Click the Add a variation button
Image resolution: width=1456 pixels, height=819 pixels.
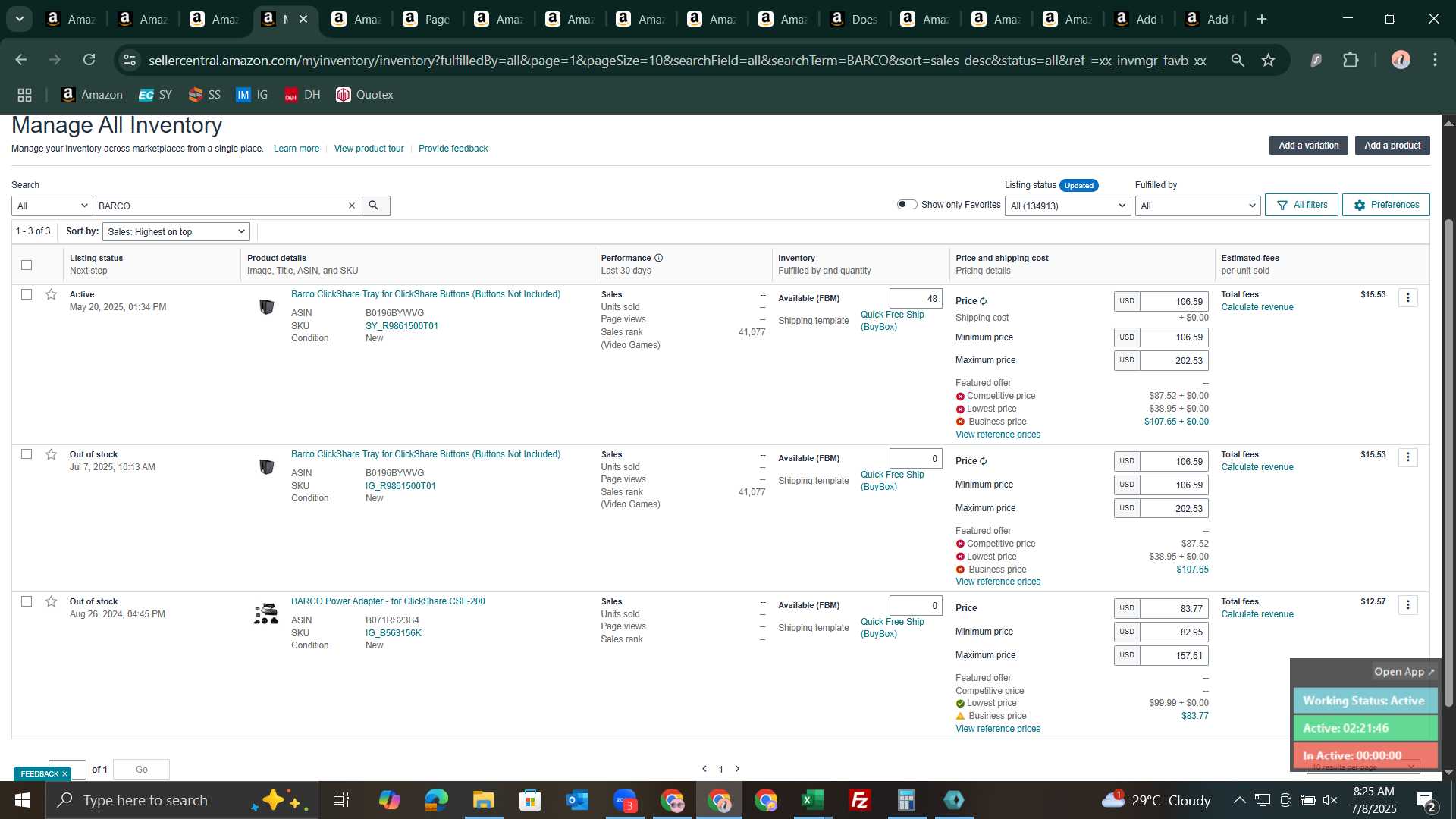[1308, 146]
